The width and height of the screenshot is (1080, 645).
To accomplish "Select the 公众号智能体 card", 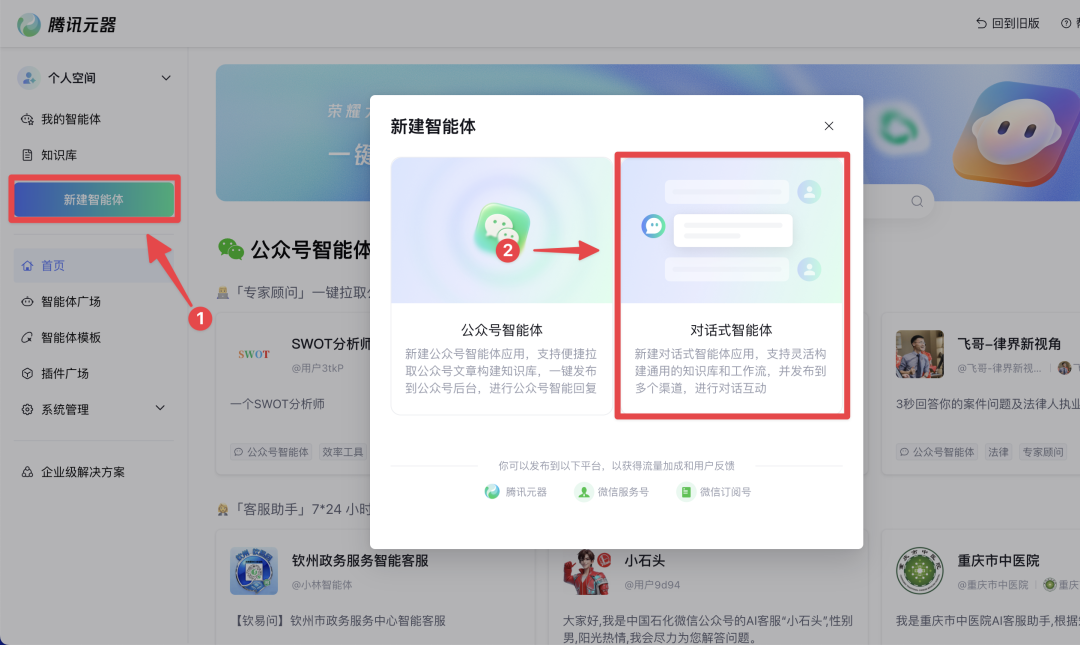I will tap(501, 286).
